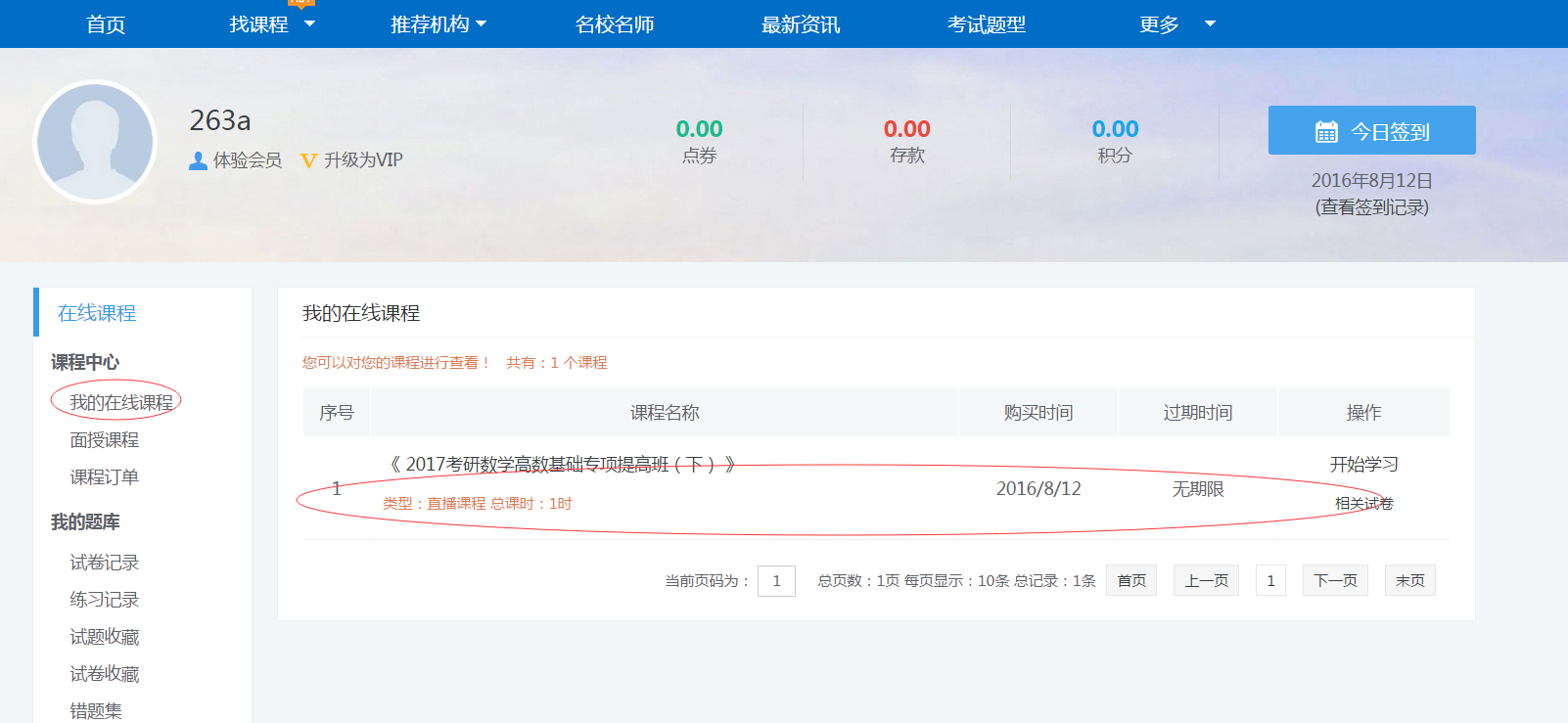Open 面授课程 in the sidebar
The width and height of the screenshot is (1568, 723).
tap(105, 440)
